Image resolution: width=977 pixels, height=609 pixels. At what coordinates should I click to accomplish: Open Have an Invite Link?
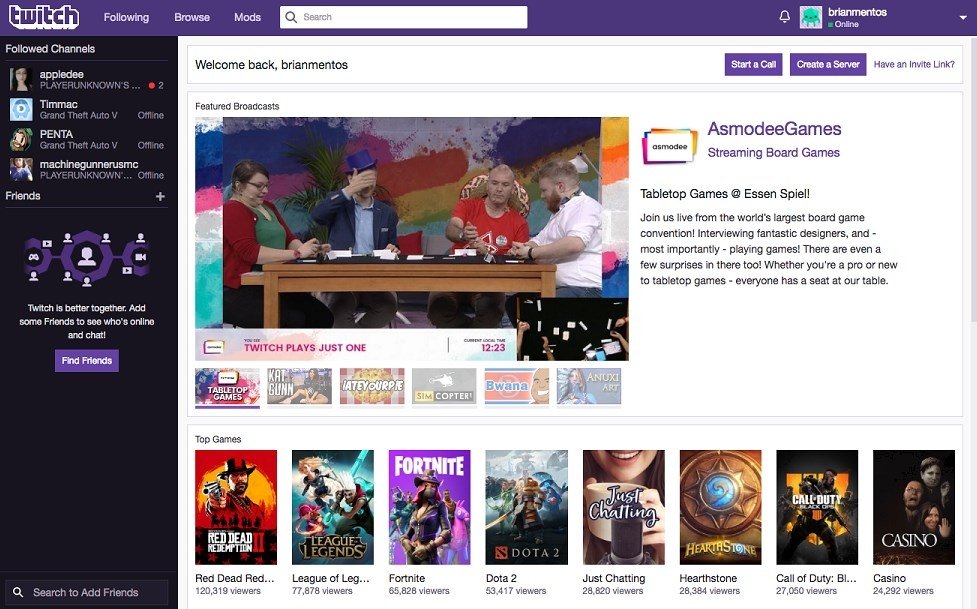coord(913,64)
